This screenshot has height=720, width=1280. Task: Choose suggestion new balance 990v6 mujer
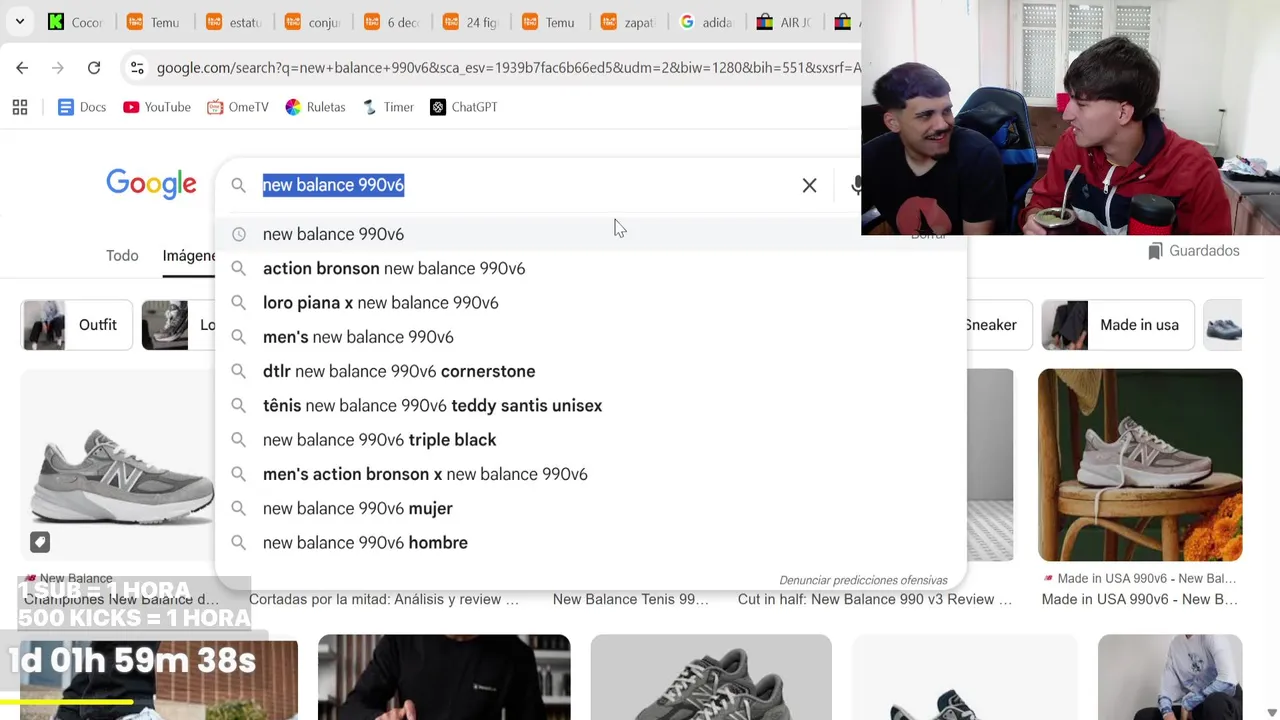590,508
